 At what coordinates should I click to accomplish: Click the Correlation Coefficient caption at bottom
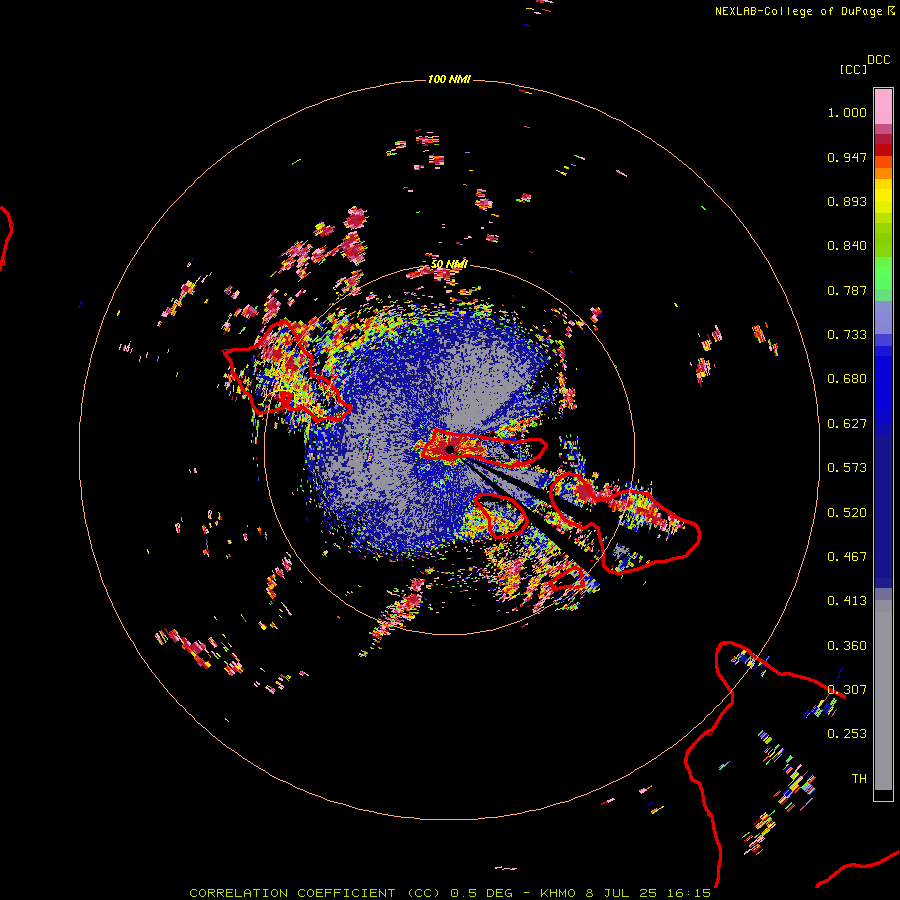[450, 893]
